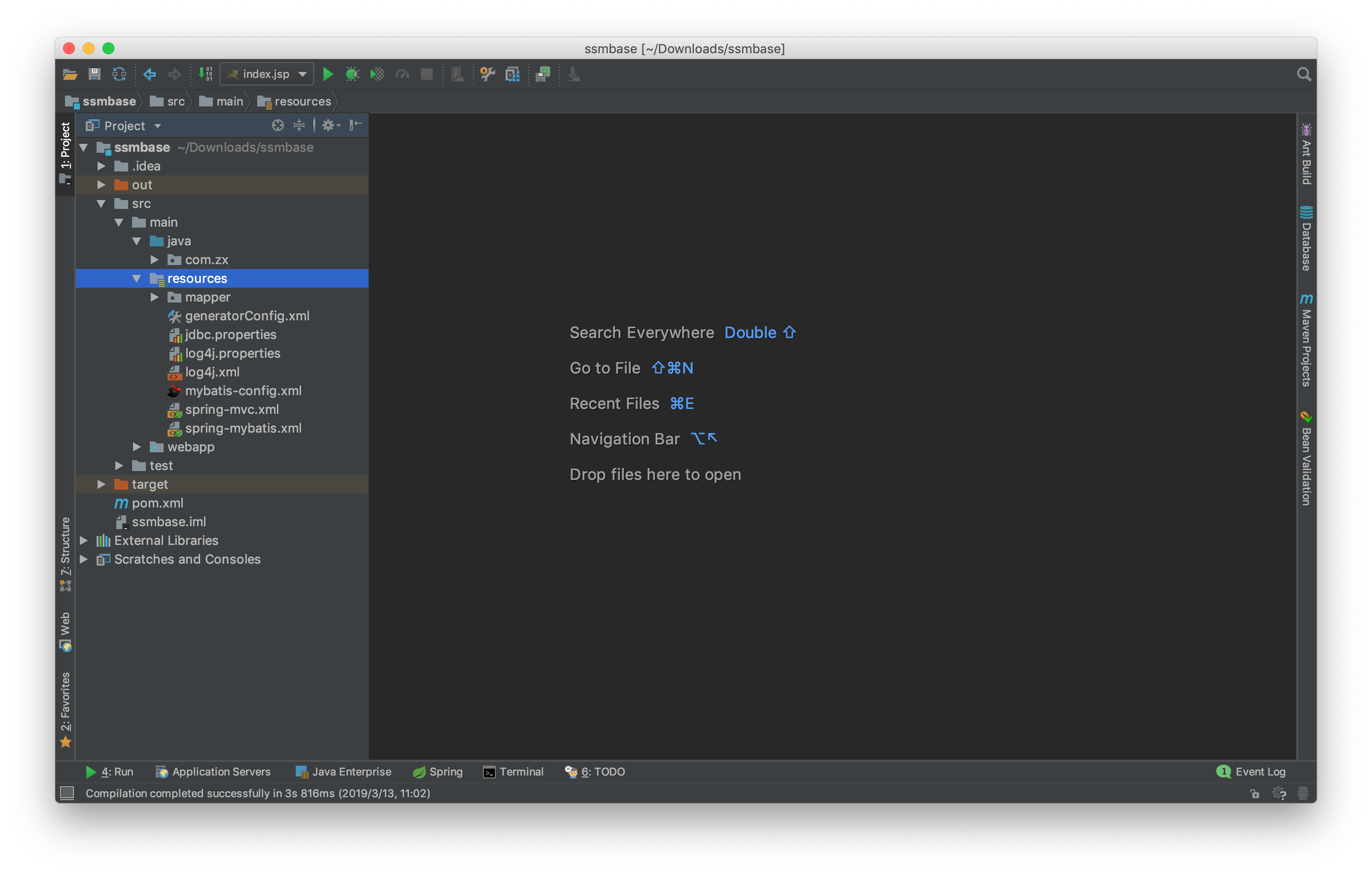Open Search Everywhere magnifier icon

pos(1303,74)
